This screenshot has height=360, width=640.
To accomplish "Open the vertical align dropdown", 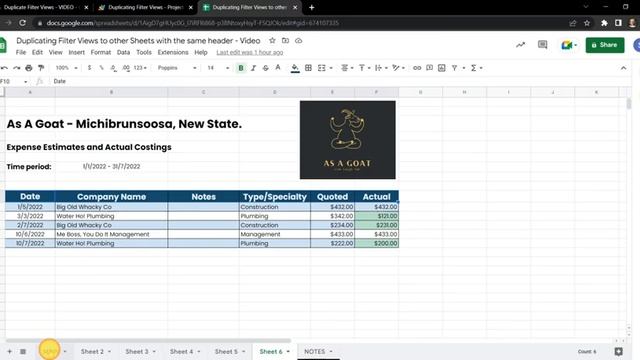I will coord(364,68).
